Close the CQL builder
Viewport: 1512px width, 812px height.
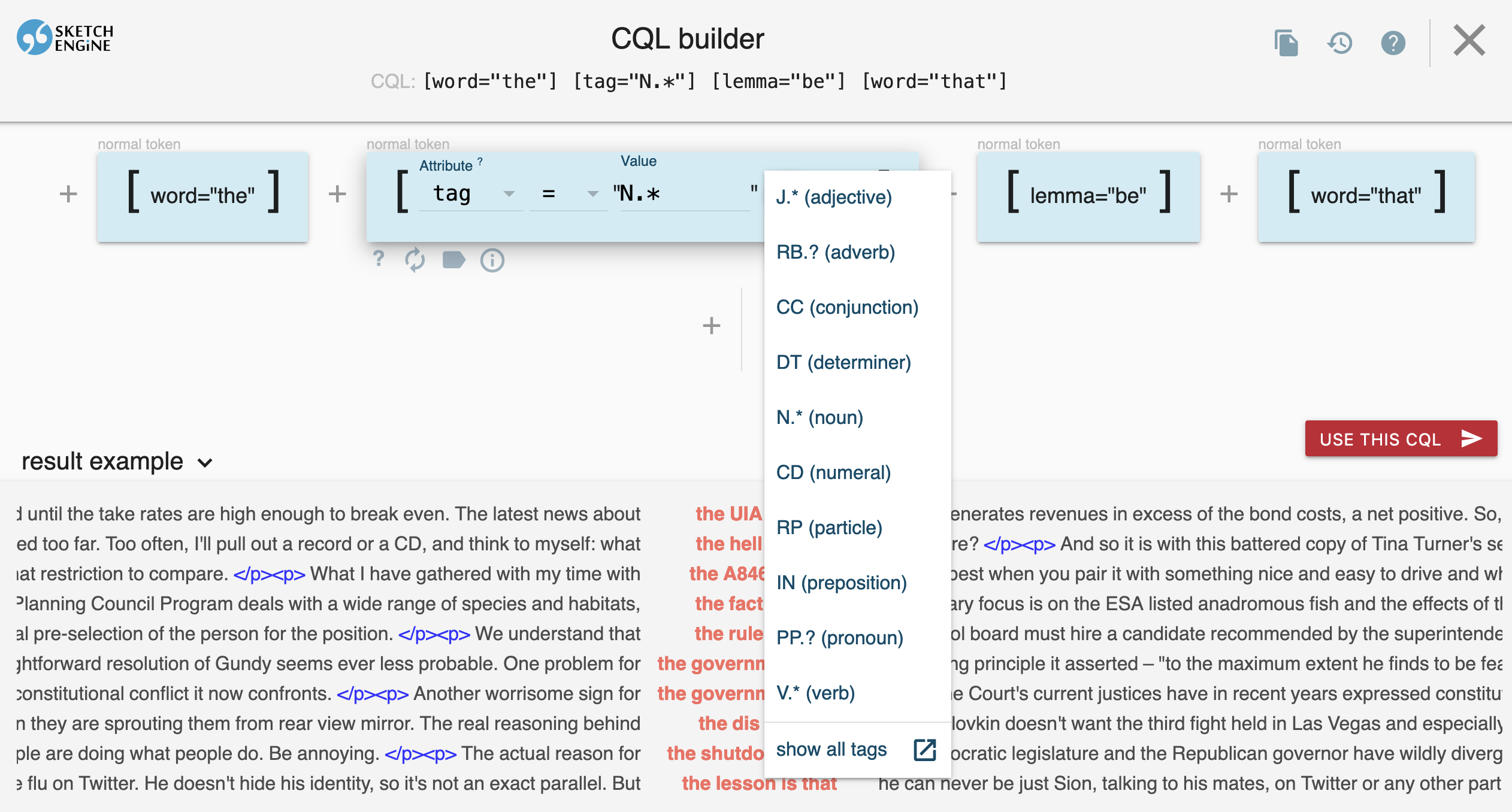pyautogui.click(x=1469, y=41)
